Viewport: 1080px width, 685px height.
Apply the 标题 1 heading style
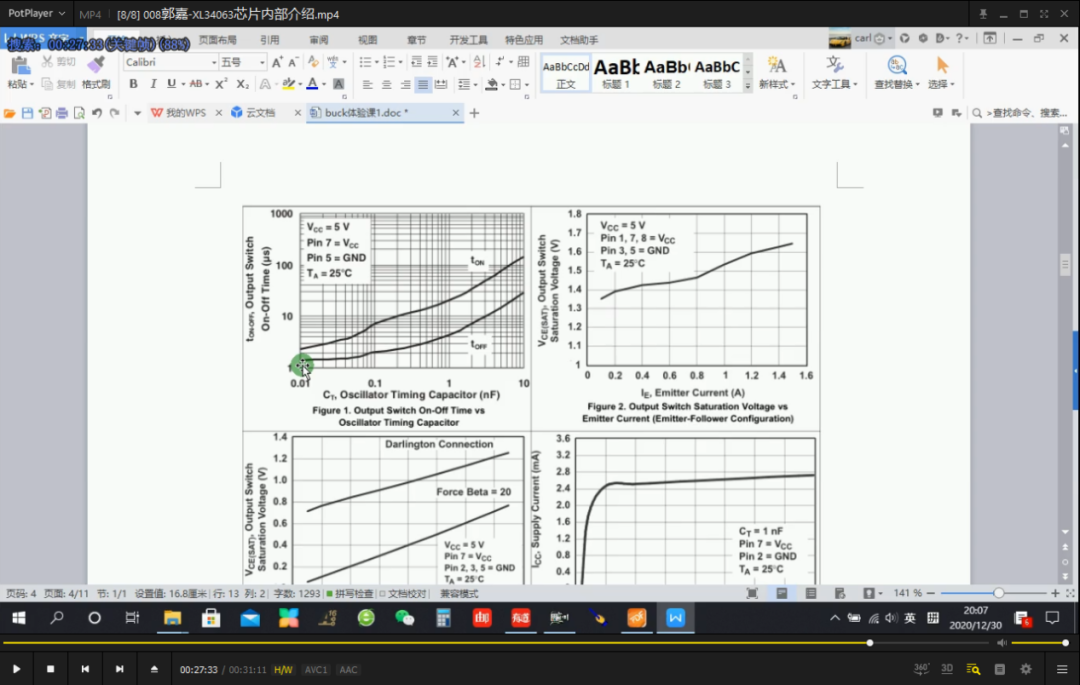tap(616, 73)
